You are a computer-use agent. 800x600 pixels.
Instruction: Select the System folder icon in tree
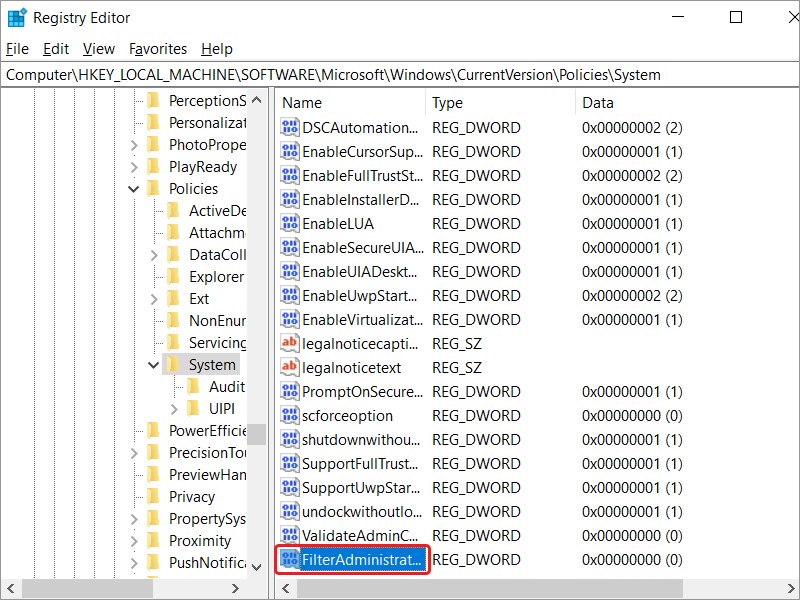tap(173, 365)
